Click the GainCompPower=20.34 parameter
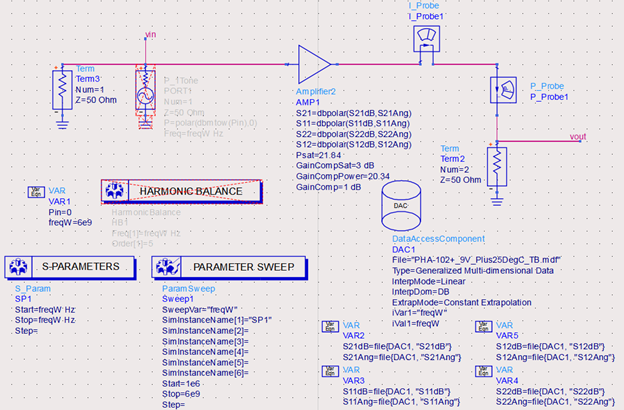 click(343, 176)
